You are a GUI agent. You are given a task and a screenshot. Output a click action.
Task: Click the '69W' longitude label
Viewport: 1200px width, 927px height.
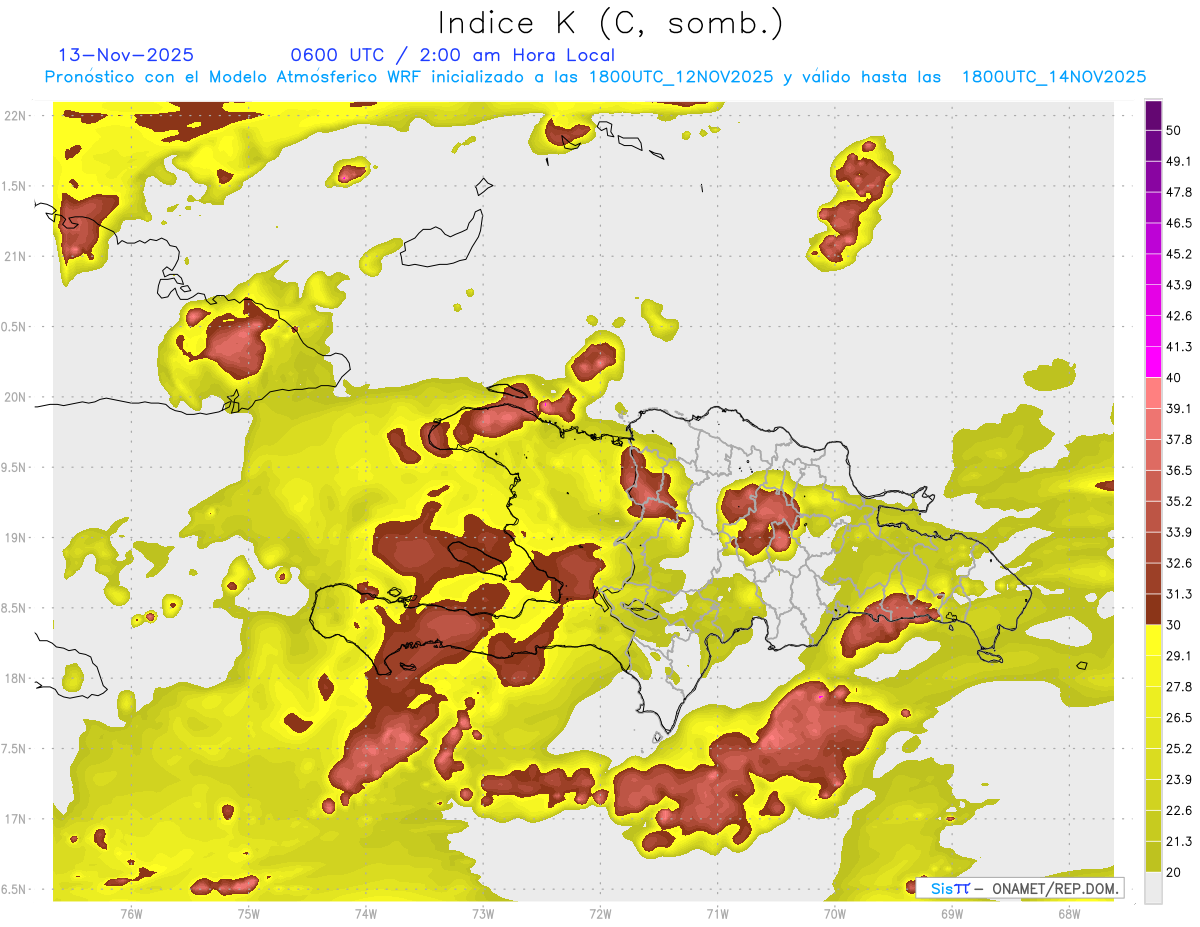coord(952,913)
